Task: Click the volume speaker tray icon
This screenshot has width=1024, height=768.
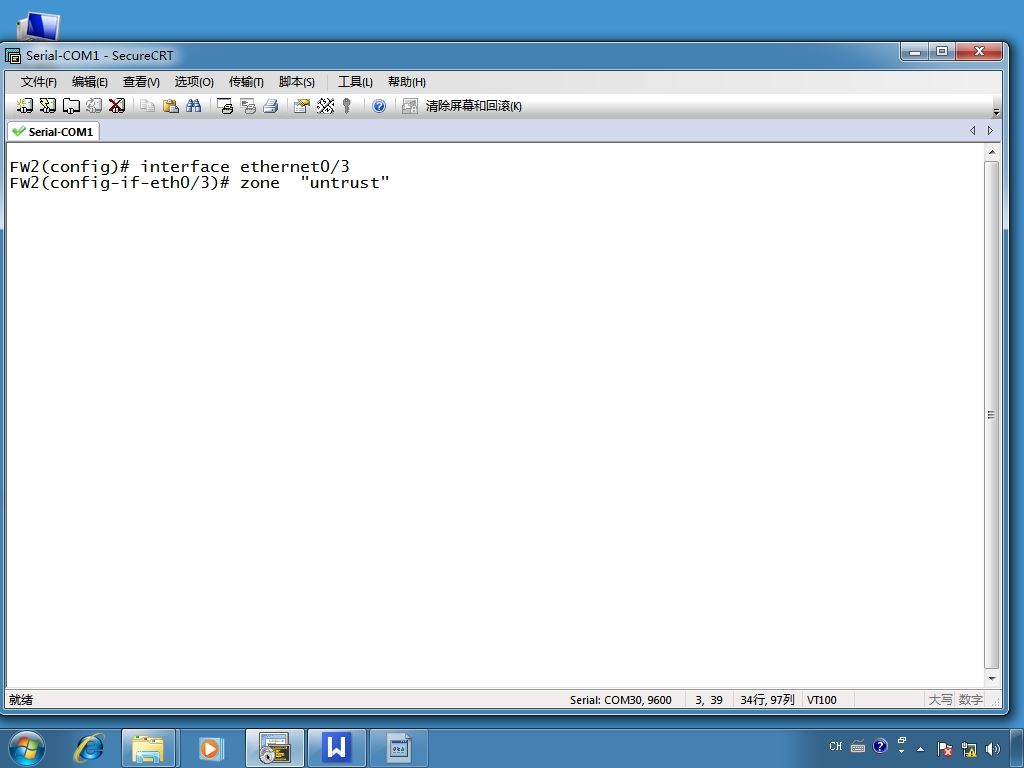Action: click(x=993, y=749)
